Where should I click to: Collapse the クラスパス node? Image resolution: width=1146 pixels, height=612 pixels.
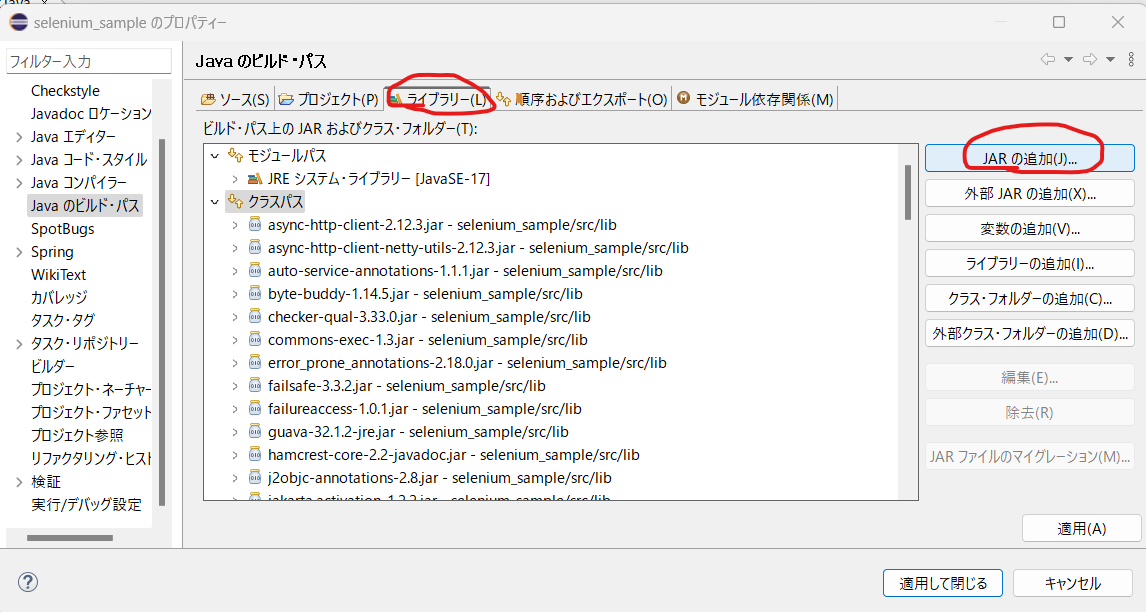click(215, 202)
